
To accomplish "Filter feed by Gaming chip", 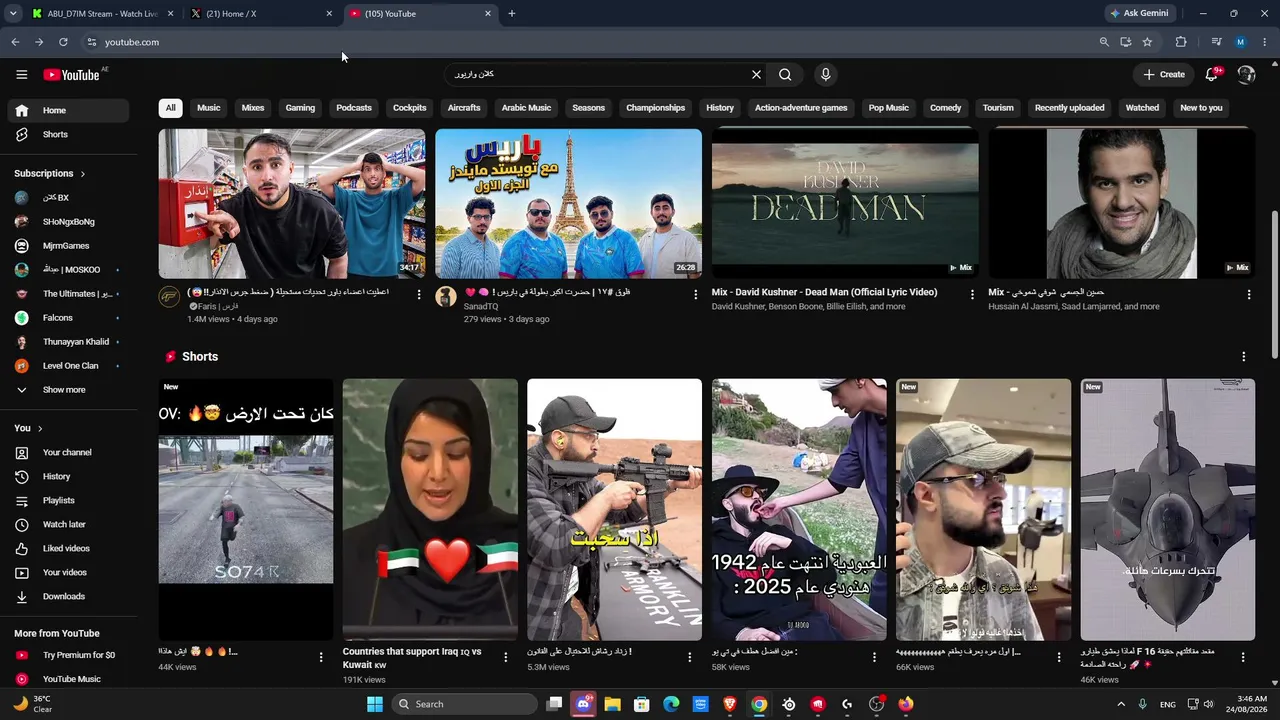I will tap(300, 108).
